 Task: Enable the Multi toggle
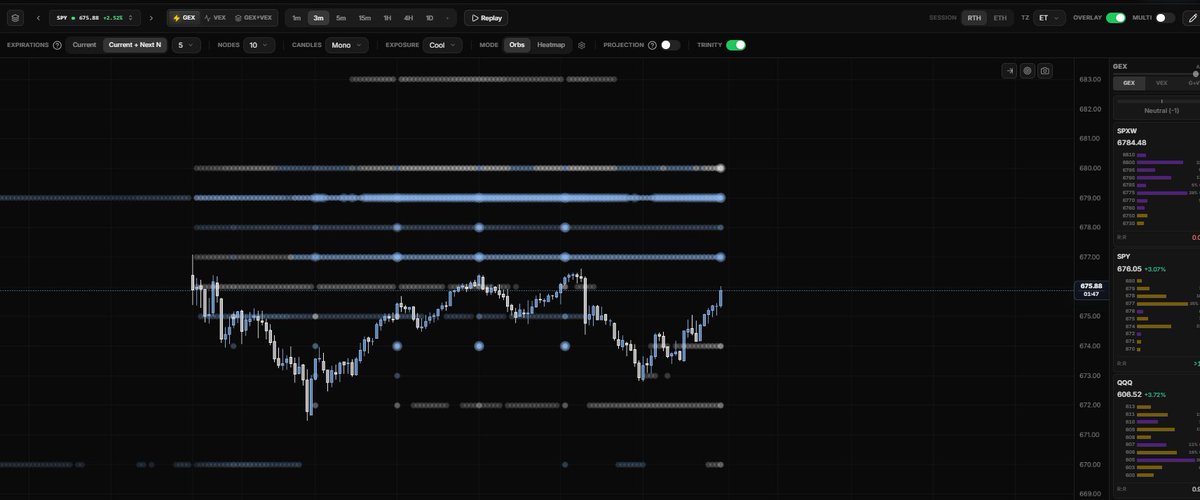pos(1165,18)
